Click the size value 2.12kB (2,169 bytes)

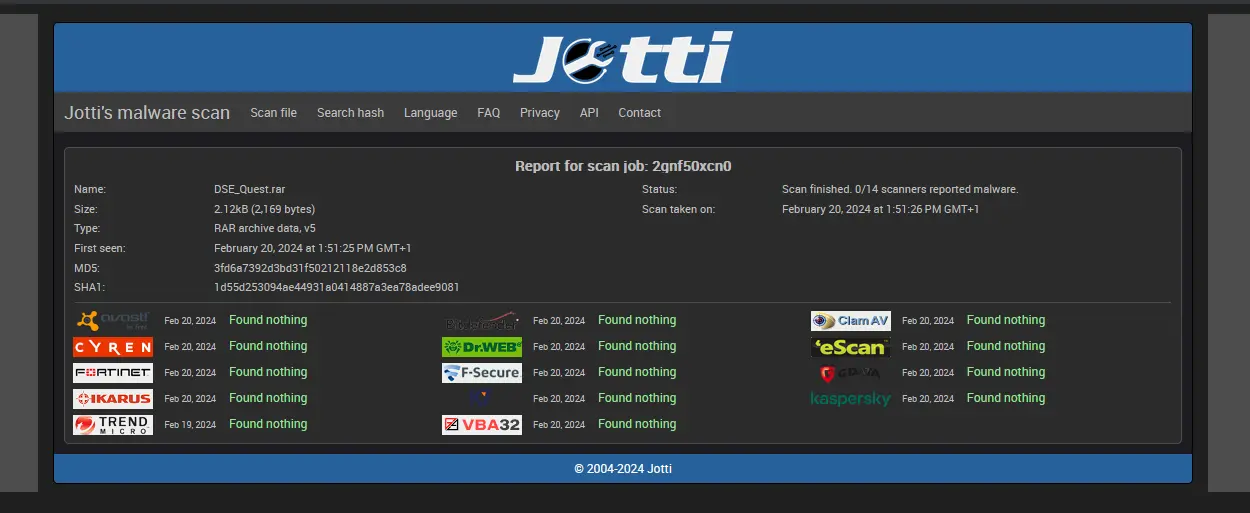tap(264, 209)
